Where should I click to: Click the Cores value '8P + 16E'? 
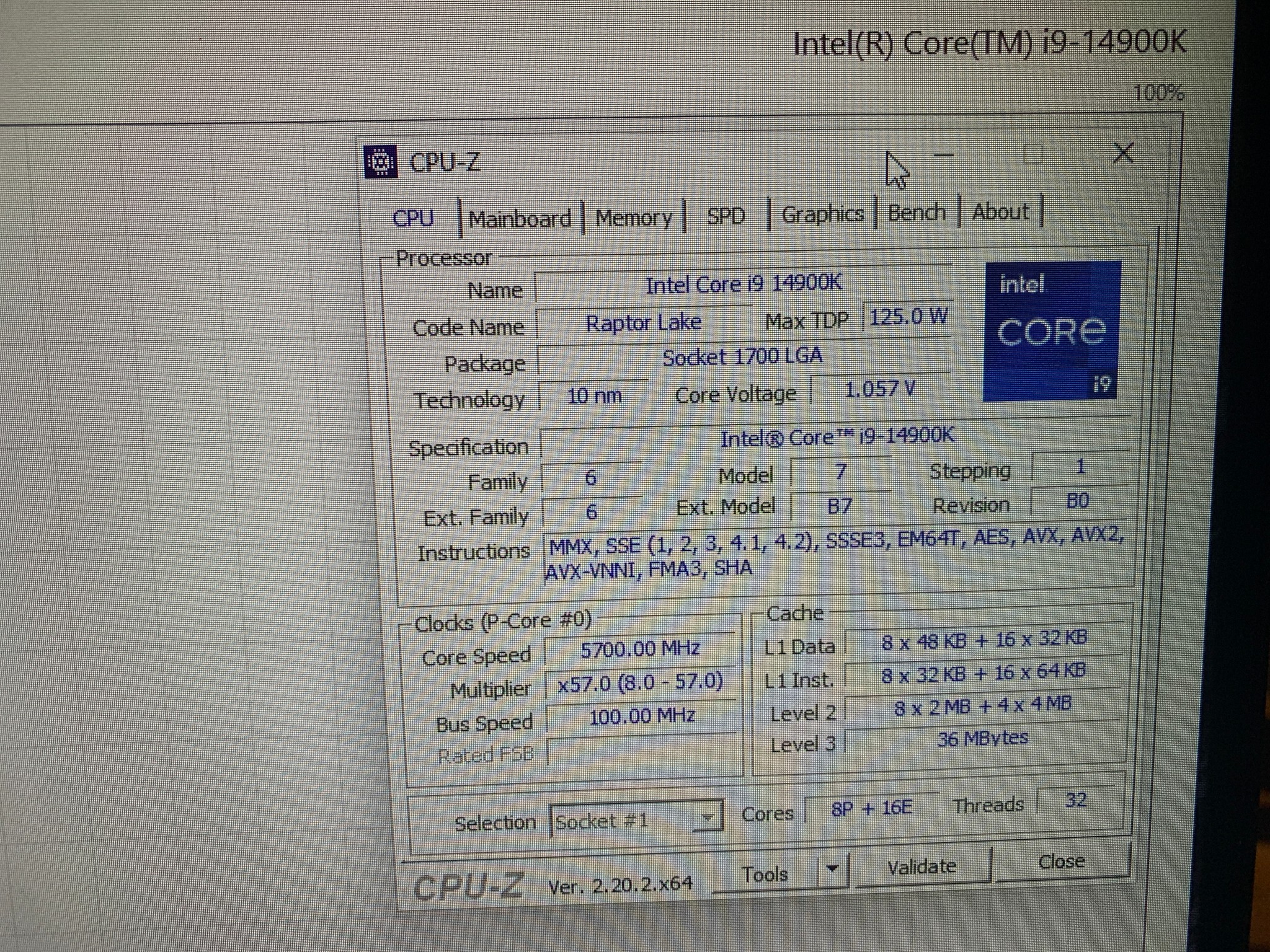[x=872, y=808]
